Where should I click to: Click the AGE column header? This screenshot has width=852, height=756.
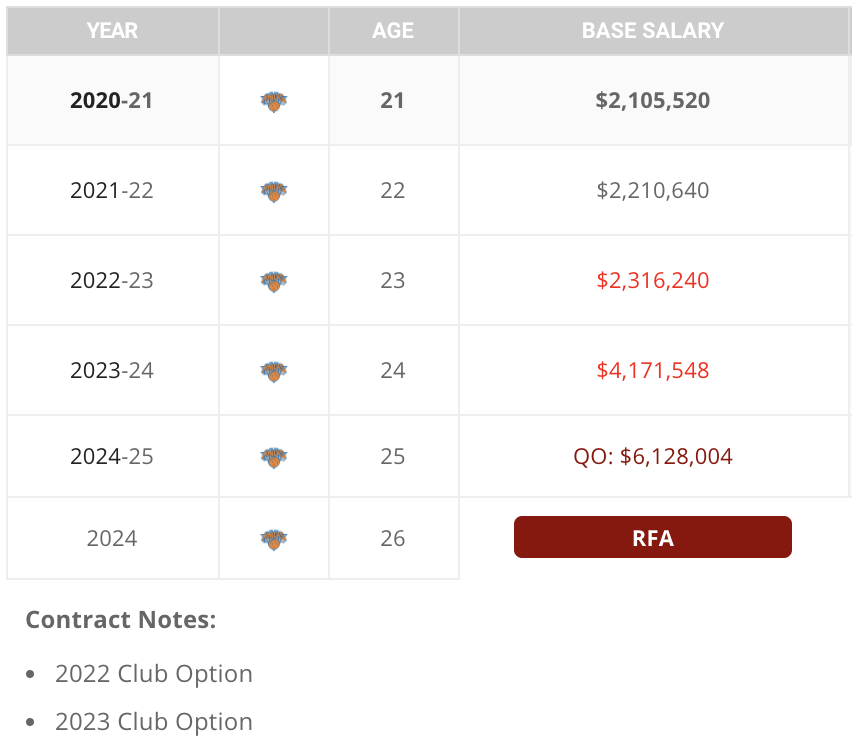pyautogui.click(x=393, y=30)
